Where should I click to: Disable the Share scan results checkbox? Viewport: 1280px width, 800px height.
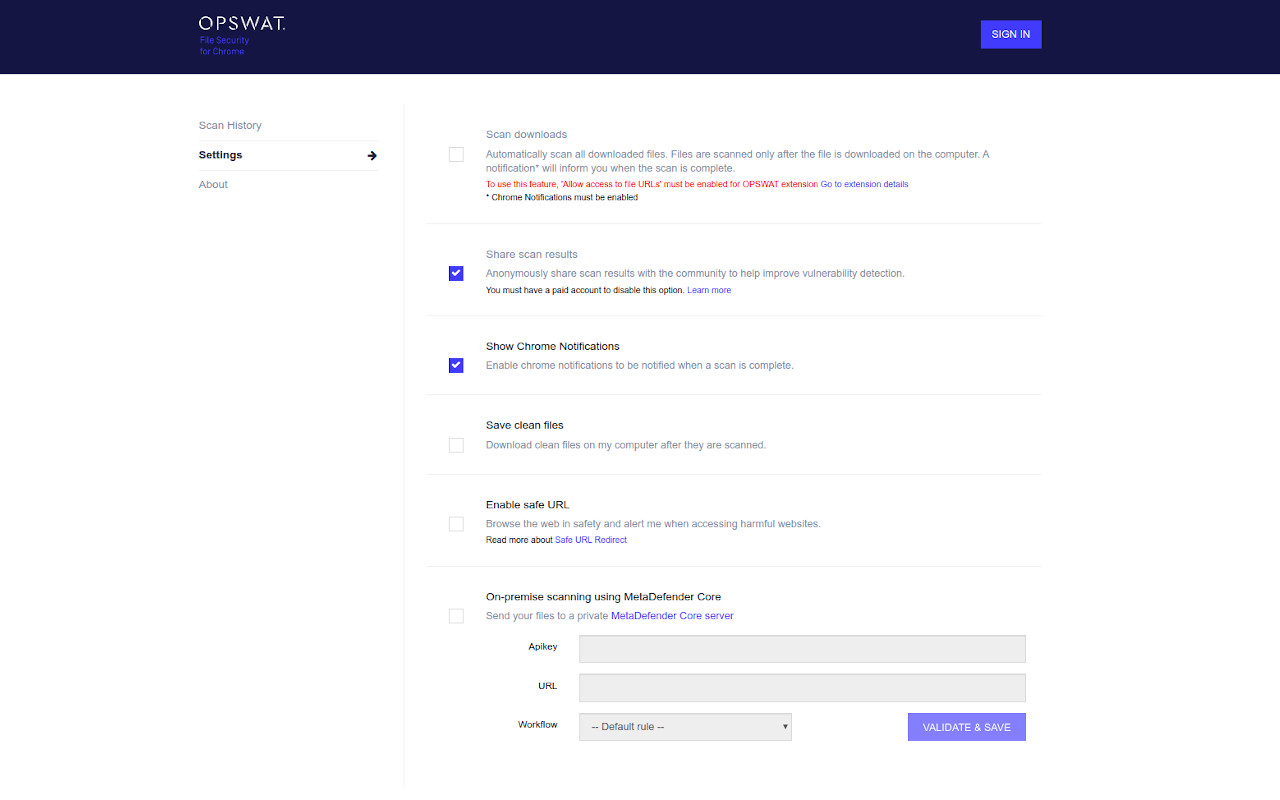click(x=456, y=273)
